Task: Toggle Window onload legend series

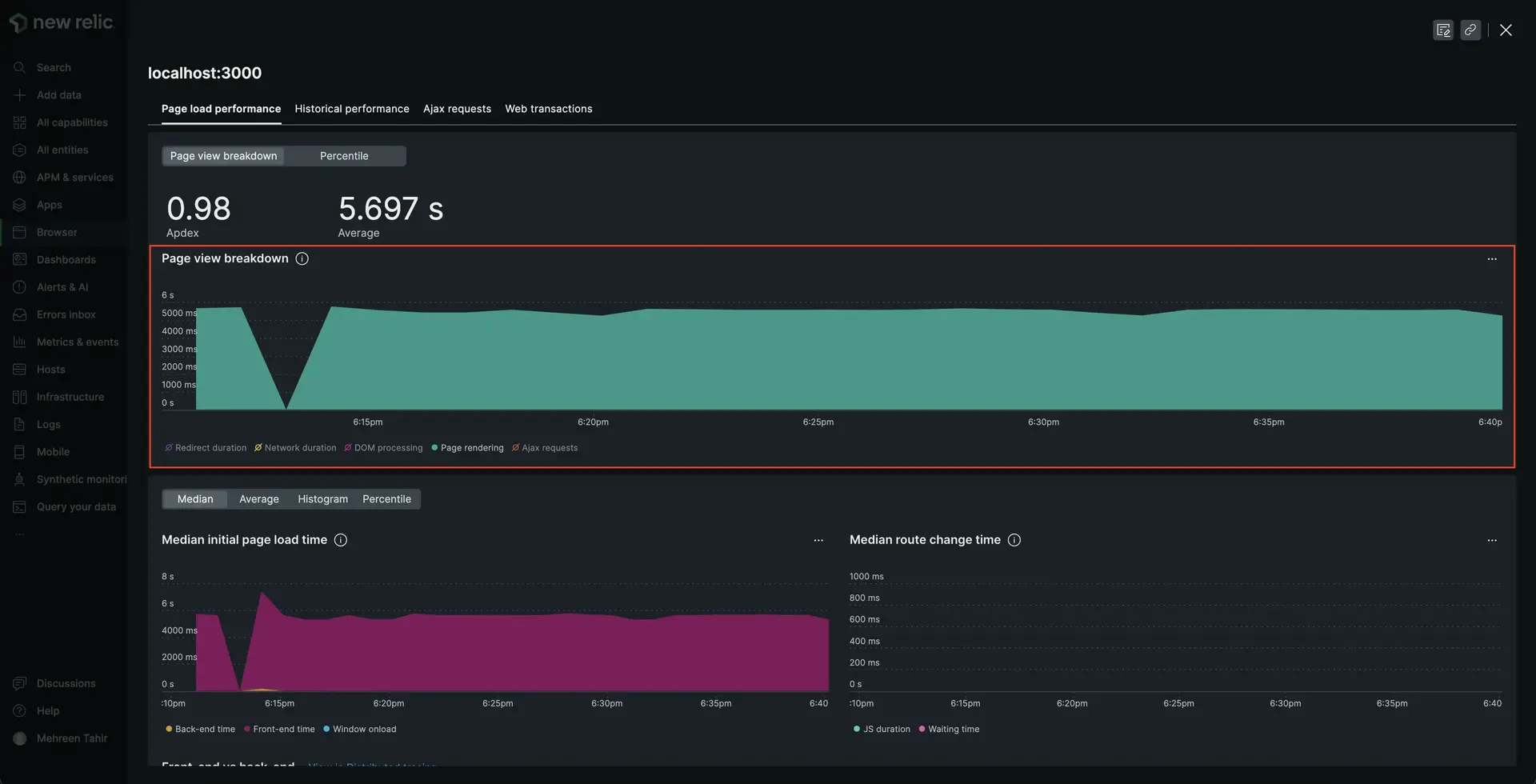Action: coord(359,730)
